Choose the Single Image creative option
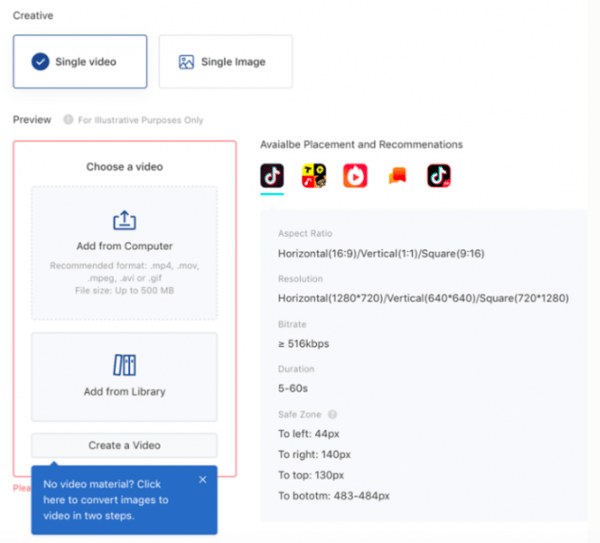Image resolution: width=600 pixels, height=543 pixels. pyautogui.click(x=225, y=62)
